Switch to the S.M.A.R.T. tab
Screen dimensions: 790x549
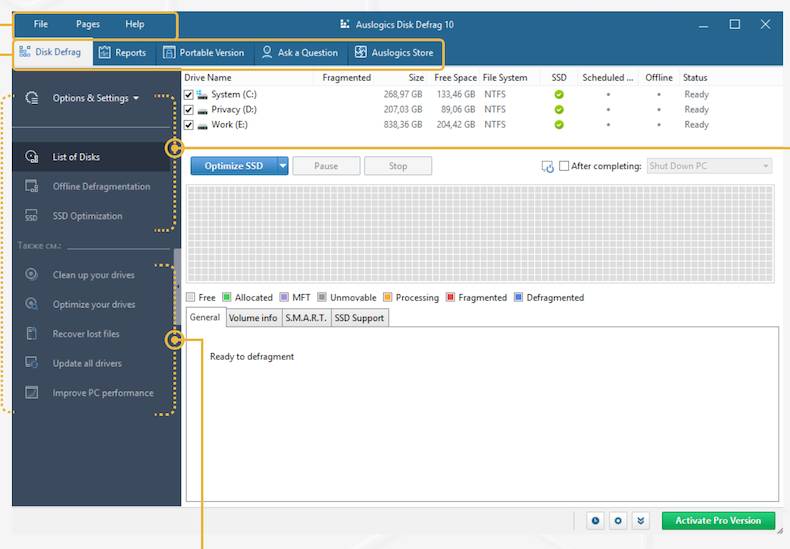pyautogui.click(x=306, y=318)
